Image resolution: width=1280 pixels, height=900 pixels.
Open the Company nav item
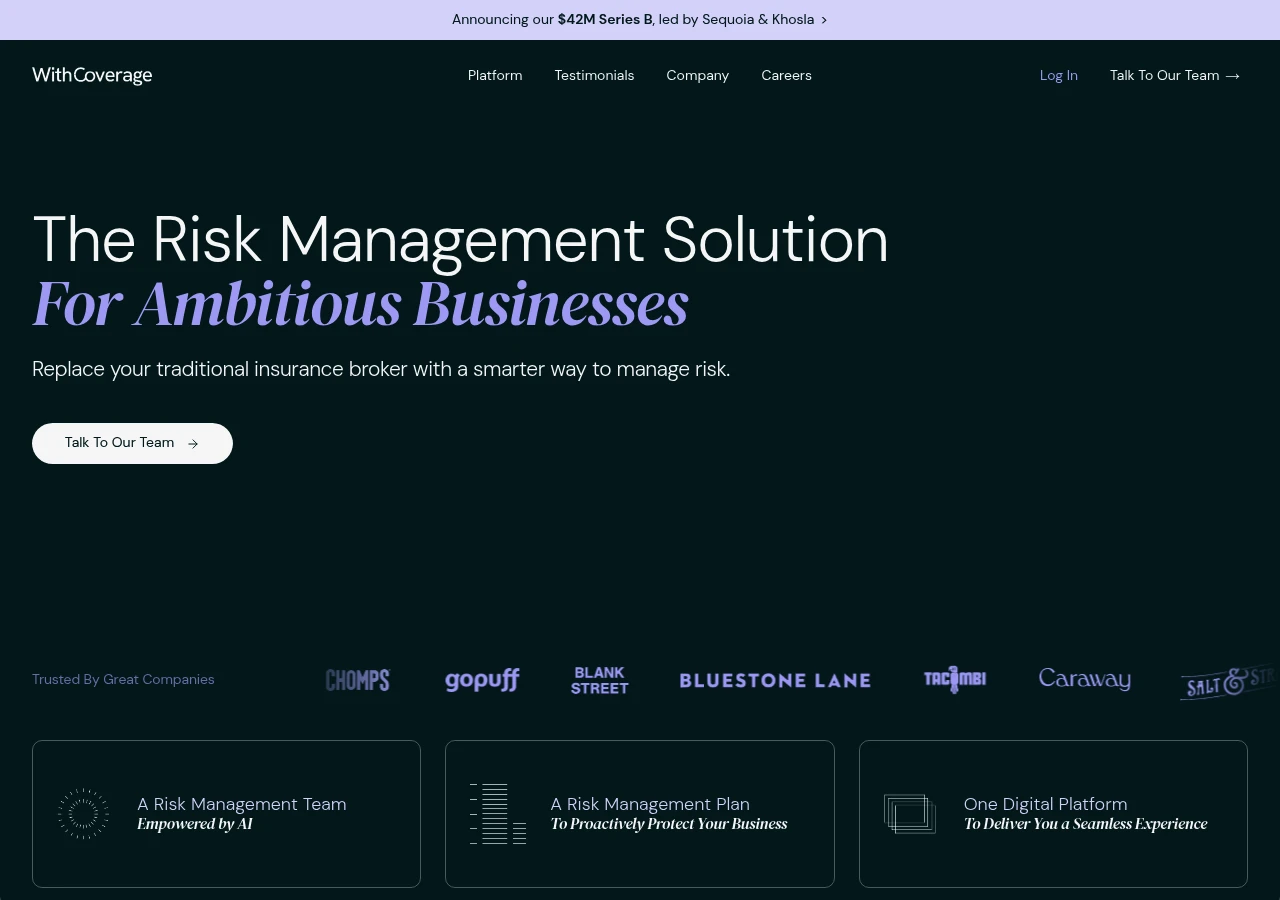tap(698, 75)
